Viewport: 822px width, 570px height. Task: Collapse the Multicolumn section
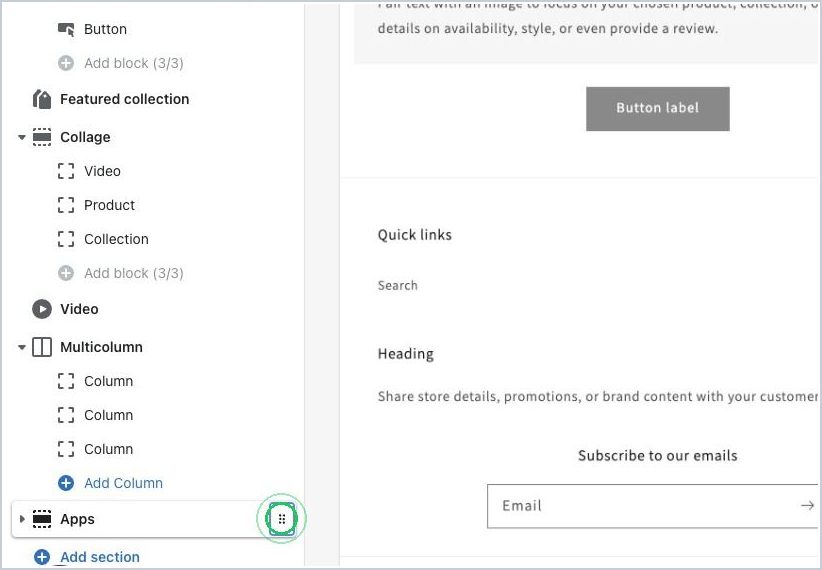pyautogui.click(x=21, y=347)
